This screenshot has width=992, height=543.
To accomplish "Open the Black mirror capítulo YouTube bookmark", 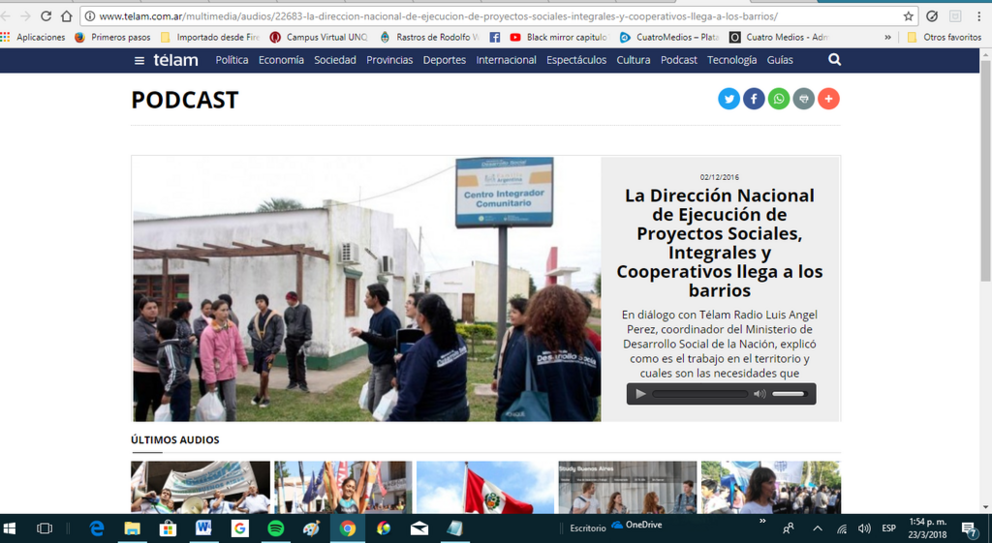I will 559,37.
